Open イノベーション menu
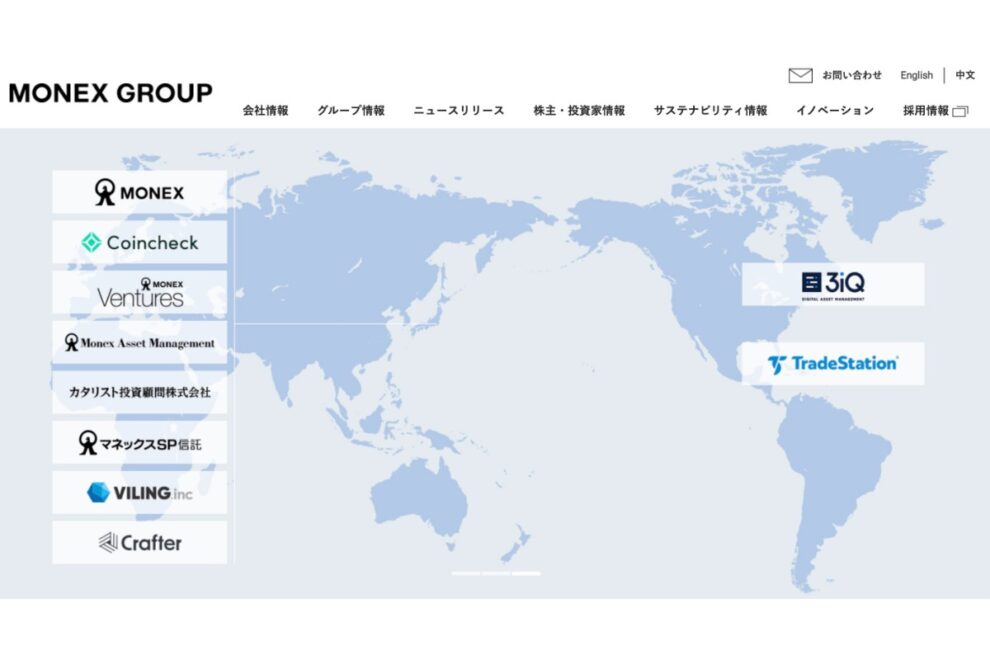 835,111
